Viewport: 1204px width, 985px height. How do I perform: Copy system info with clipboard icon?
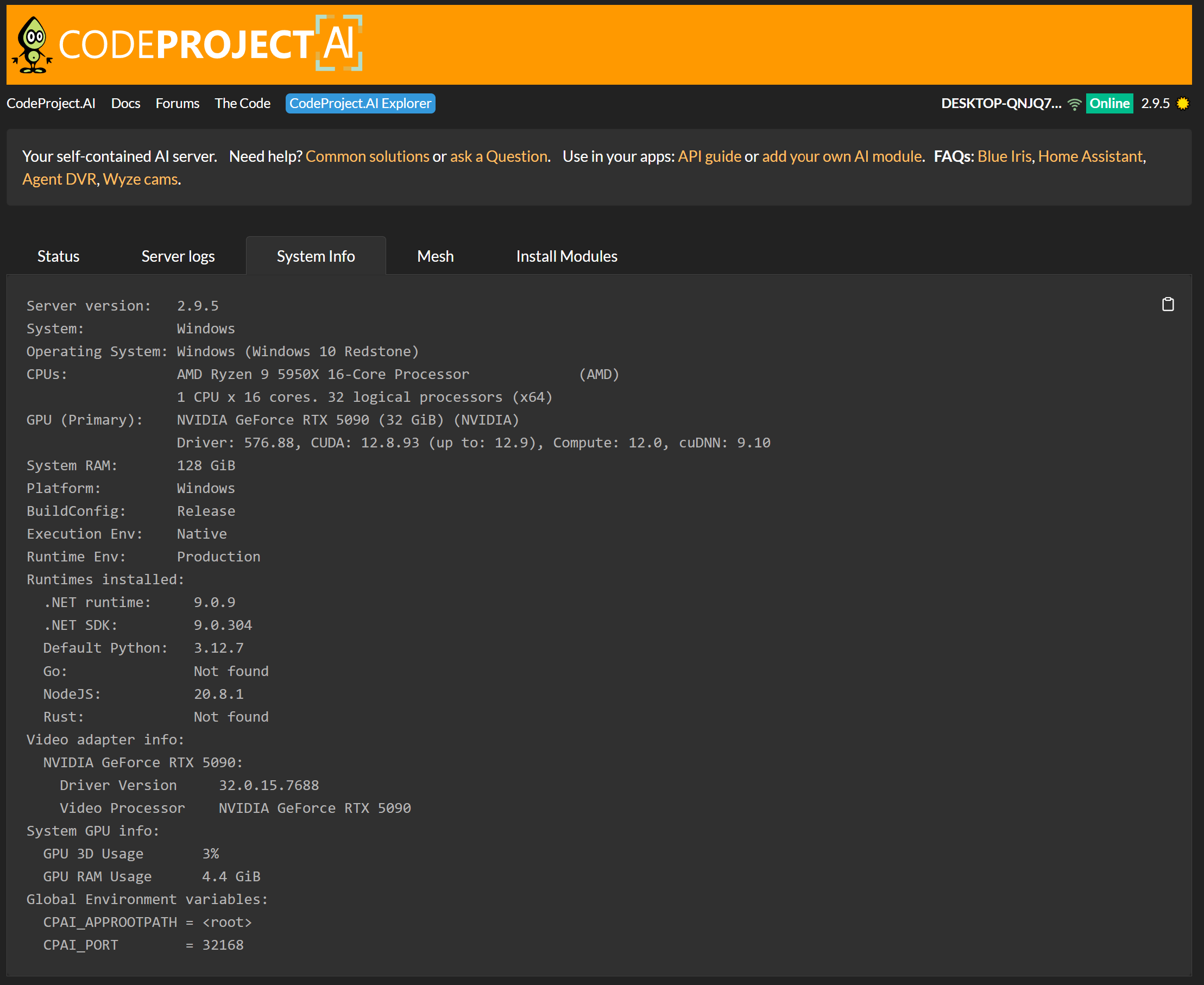1167,305
